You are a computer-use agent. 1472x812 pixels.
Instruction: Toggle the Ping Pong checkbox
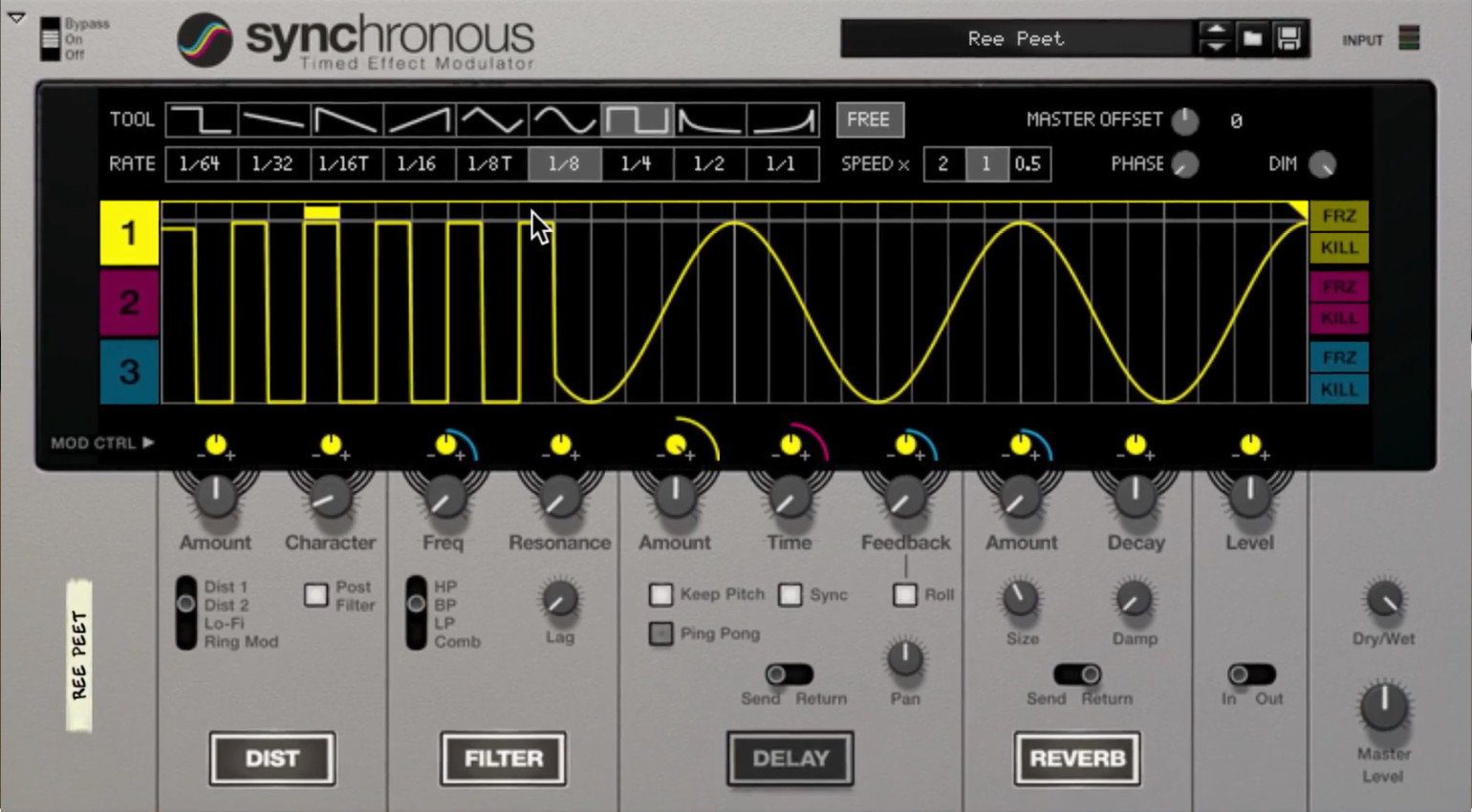pyautogui.click(x=660, y=633)
